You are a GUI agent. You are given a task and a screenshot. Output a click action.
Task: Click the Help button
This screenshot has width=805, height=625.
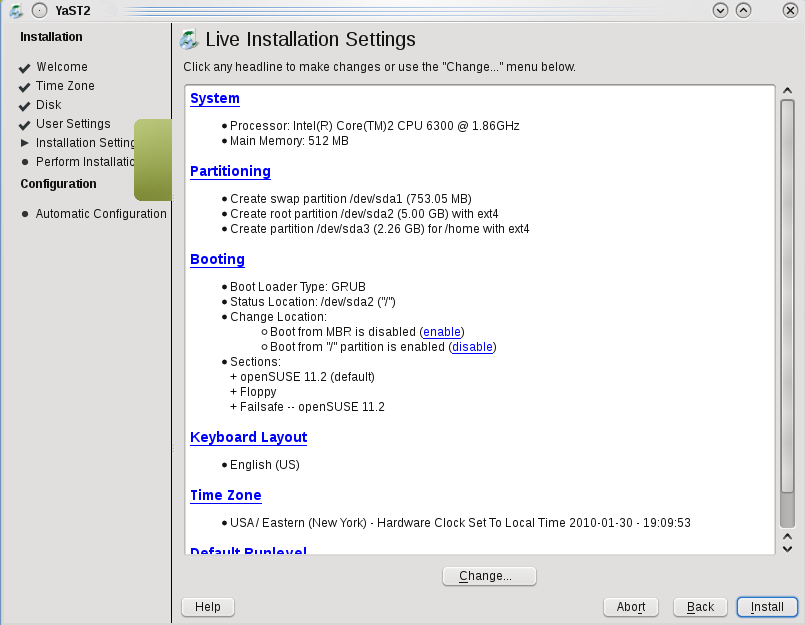[x=208, y=607]
